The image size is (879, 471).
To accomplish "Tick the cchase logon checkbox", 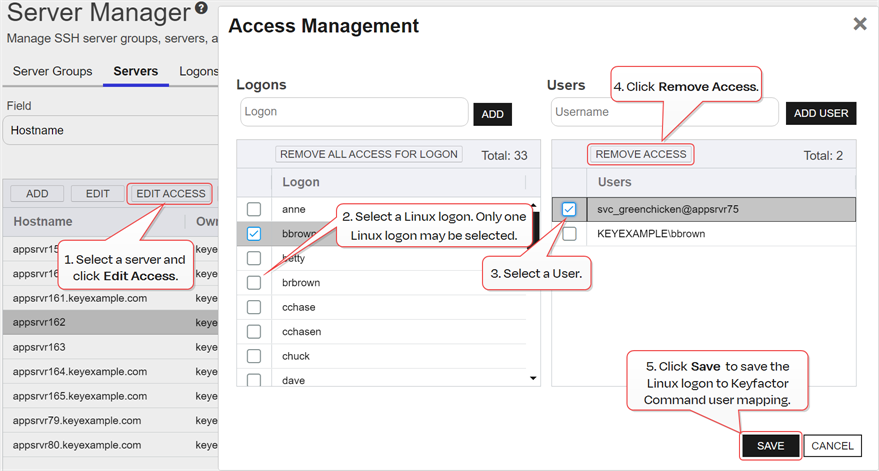I will (x=254, y=307).
